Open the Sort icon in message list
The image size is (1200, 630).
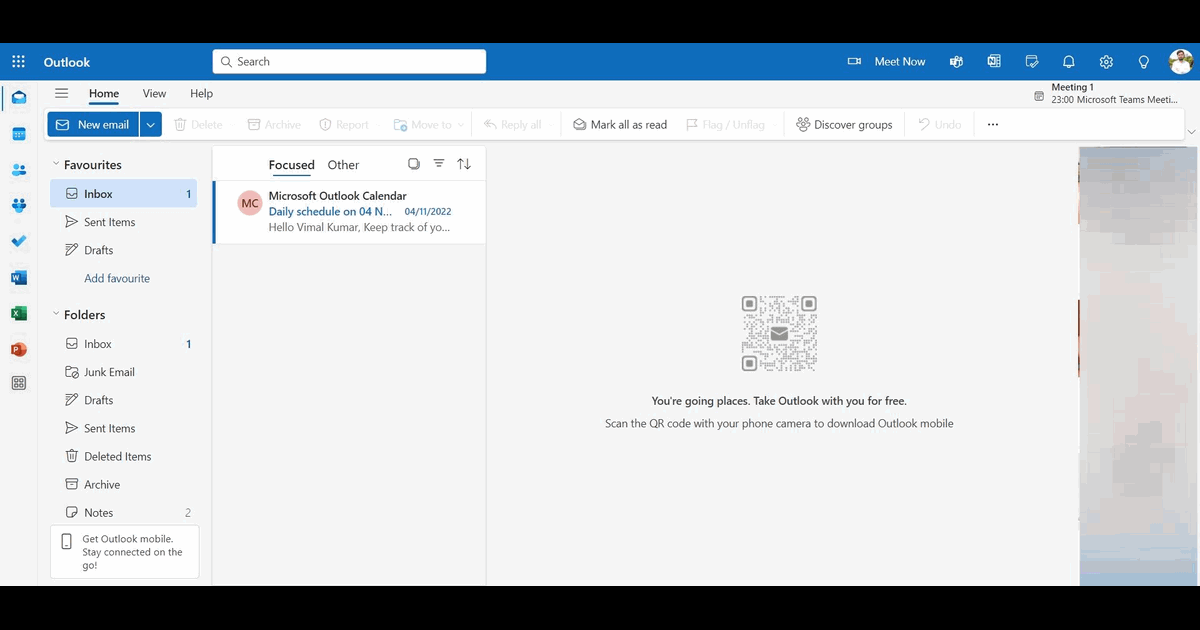coord(464,164)
